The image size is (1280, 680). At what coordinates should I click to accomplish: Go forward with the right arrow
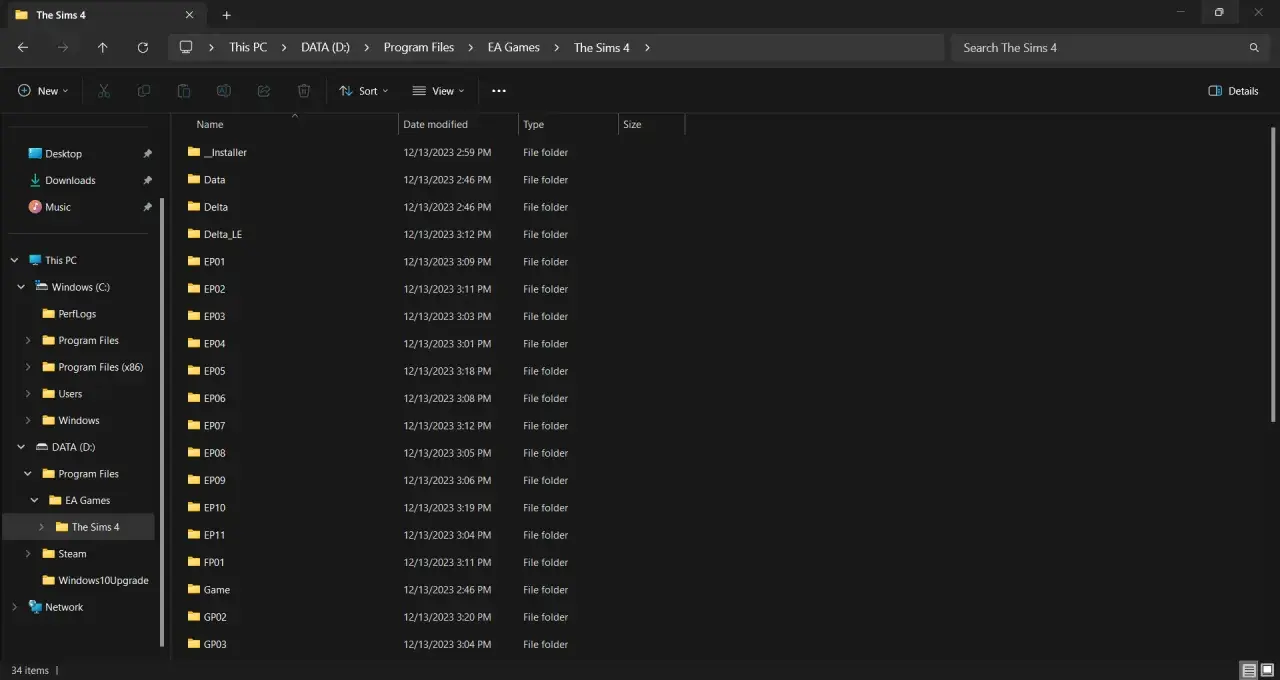63,47
